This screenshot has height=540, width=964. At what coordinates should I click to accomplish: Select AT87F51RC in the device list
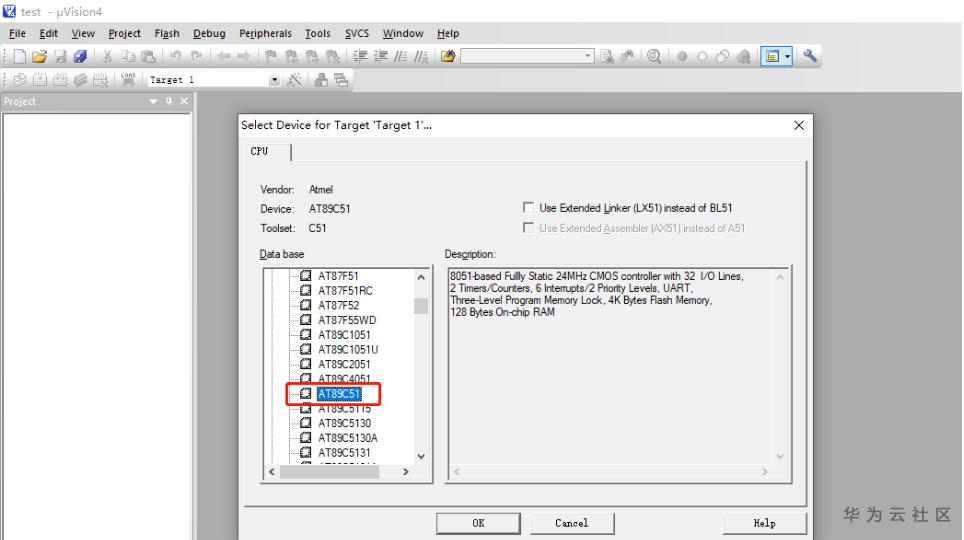tap(345, 291)
